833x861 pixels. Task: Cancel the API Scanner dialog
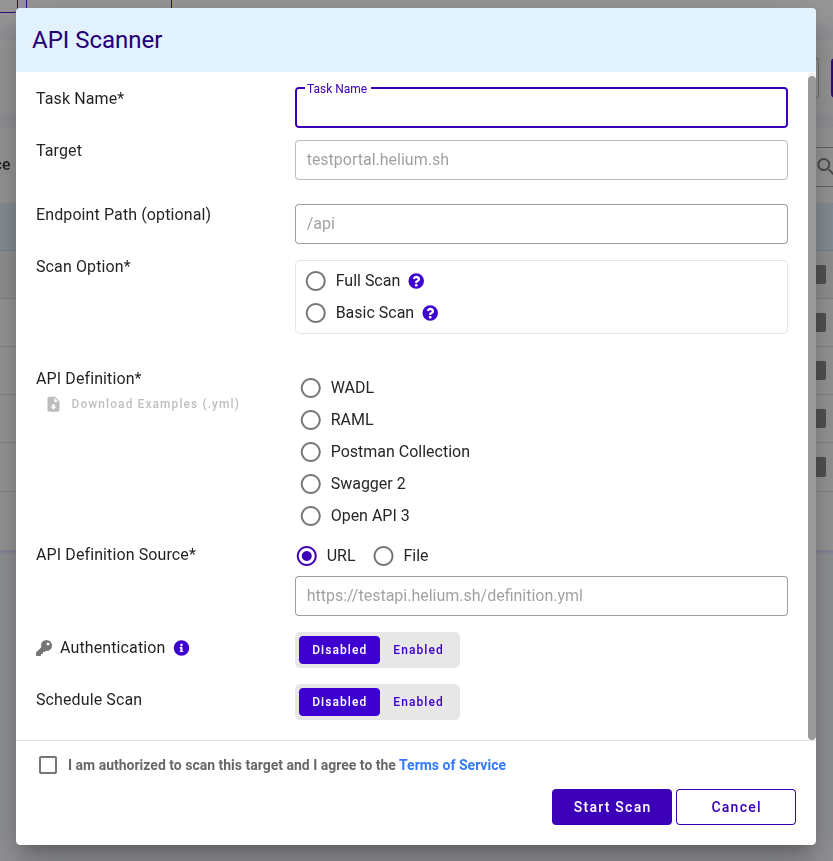pos(735,806)
